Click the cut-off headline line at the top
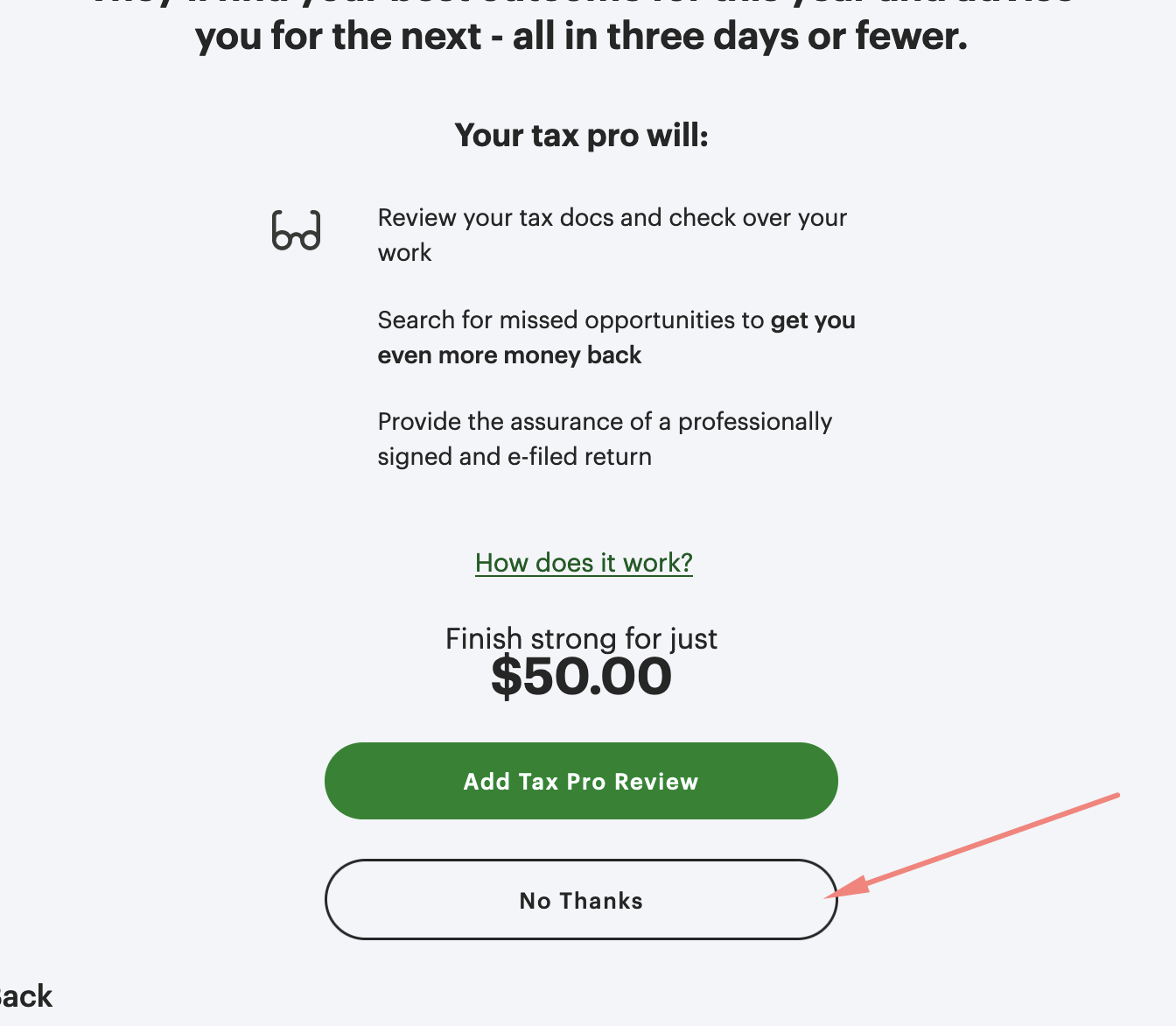The image size is (1176, 1026). coord(581,4)
